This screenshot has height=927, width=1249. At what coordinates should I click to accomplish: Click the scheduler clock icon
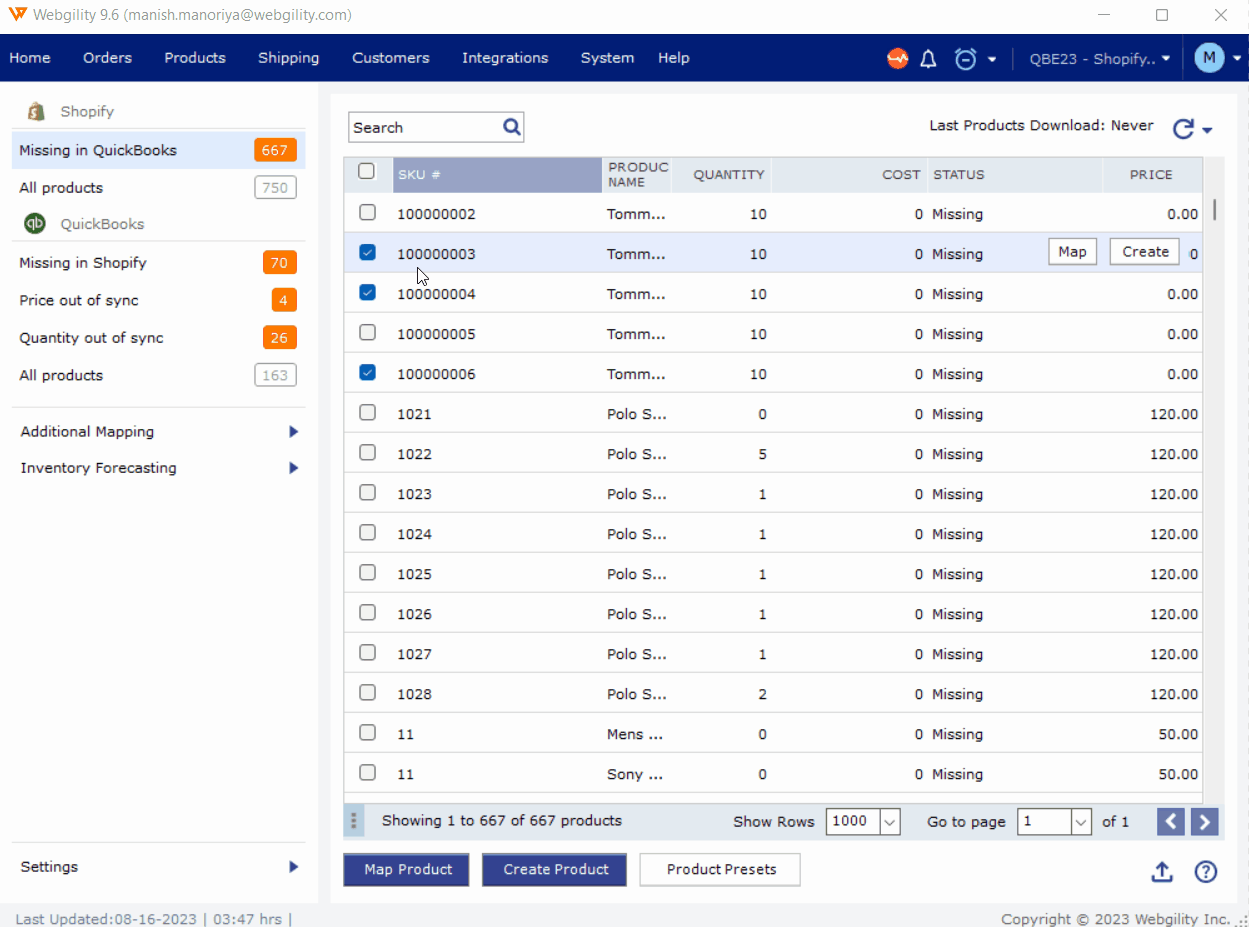pos(965,58)
